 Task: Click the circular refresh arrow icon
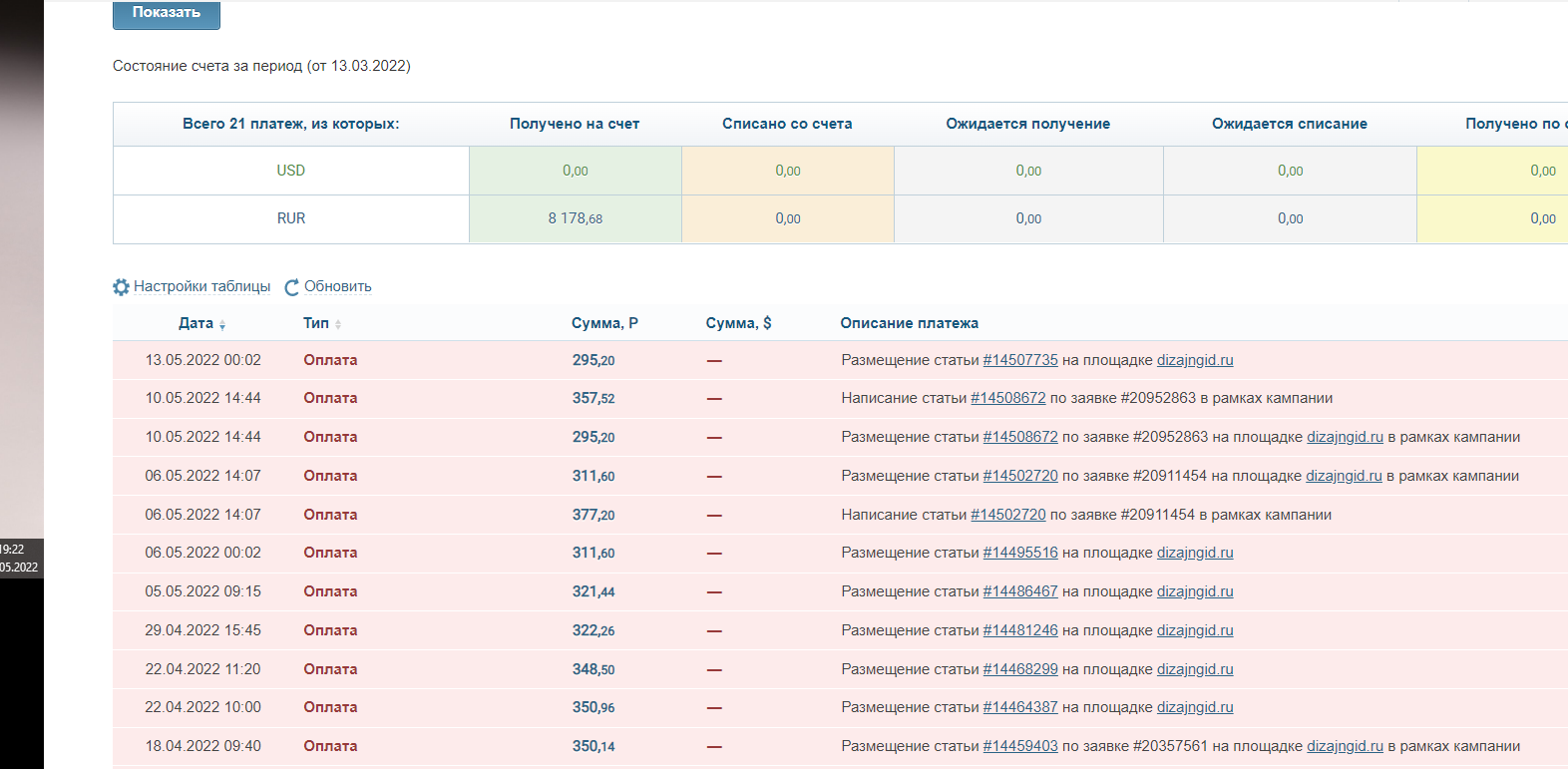(x=292, y=287)
